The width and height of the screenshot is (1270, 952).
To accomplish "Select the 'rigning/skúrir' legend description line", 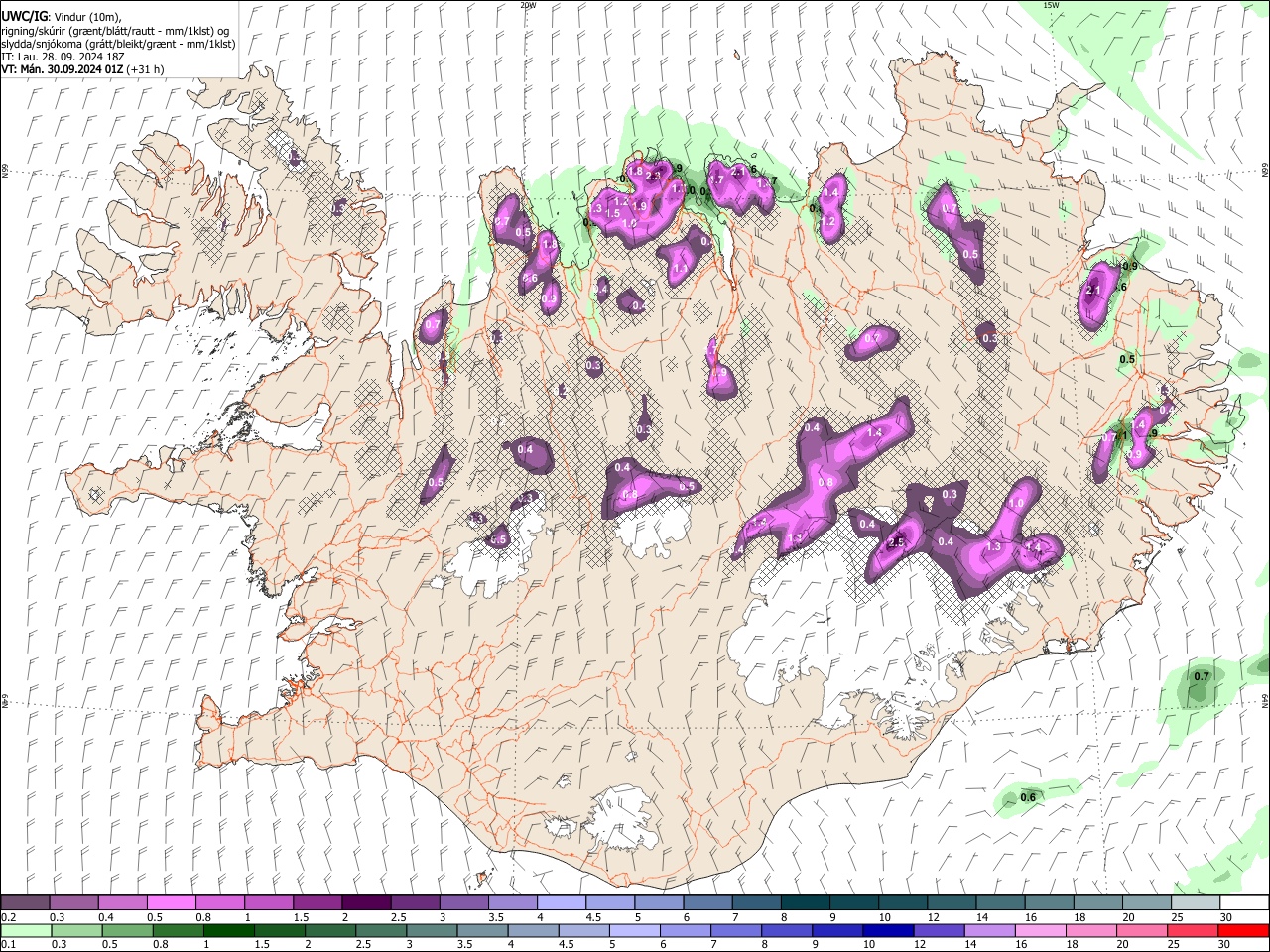I will (115, 31).
